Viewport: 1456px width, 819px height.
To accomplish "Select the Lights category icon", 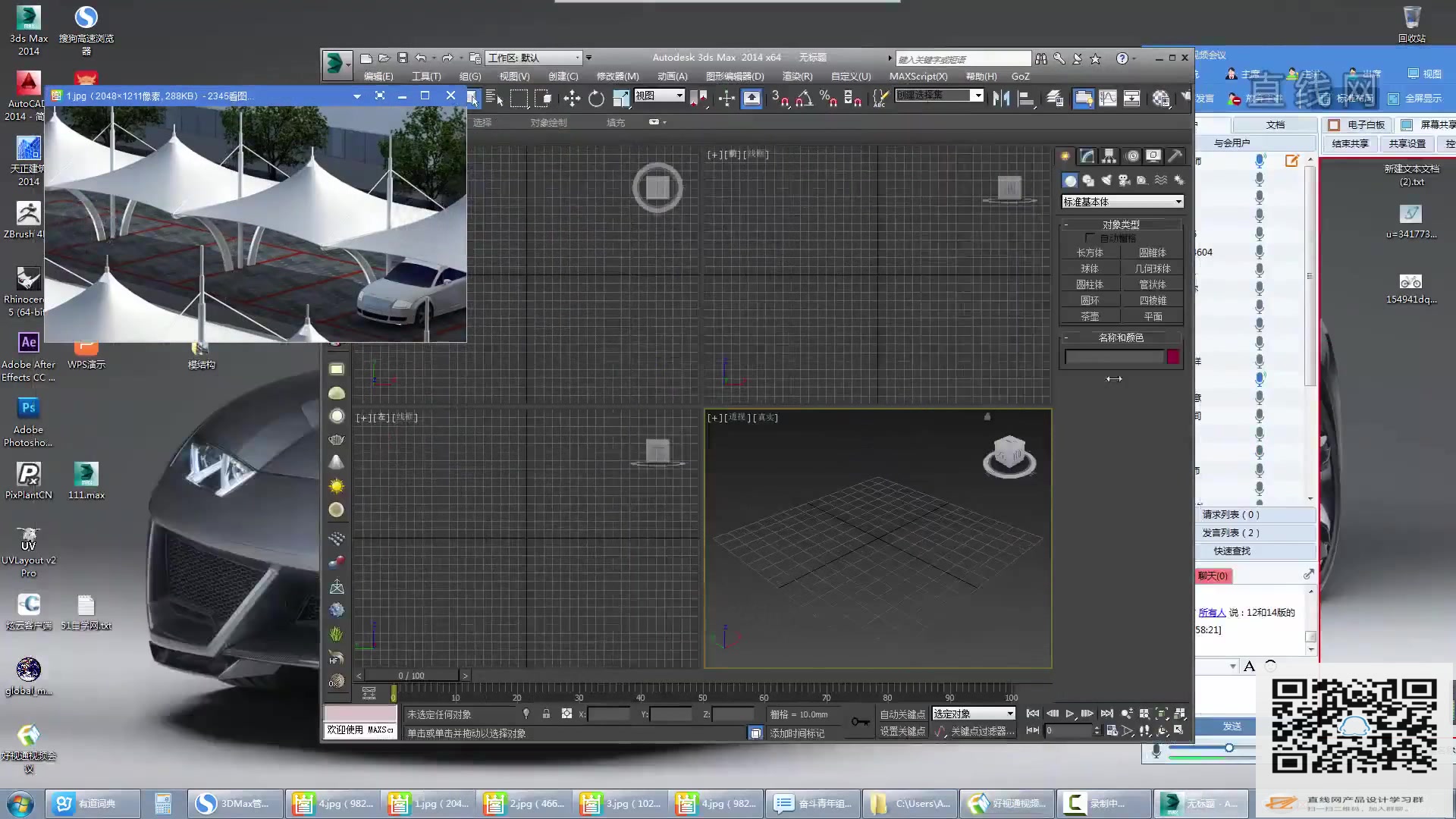I will 1106,180.
